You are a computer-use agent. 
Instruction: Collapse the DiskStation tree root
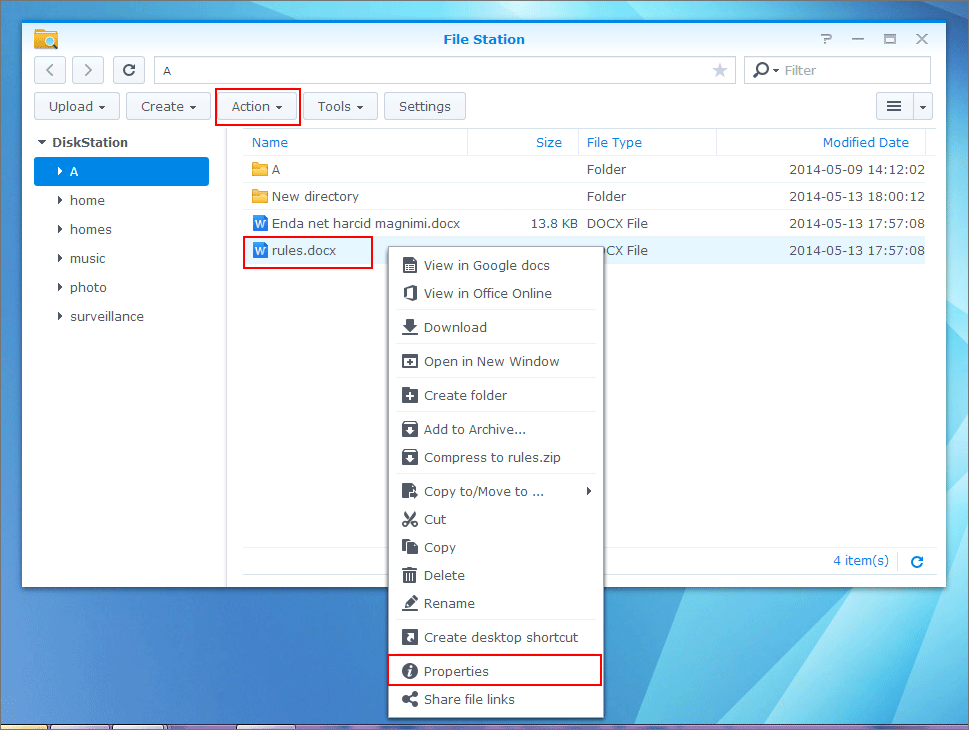pyautogui.click(x=42, y=143)
